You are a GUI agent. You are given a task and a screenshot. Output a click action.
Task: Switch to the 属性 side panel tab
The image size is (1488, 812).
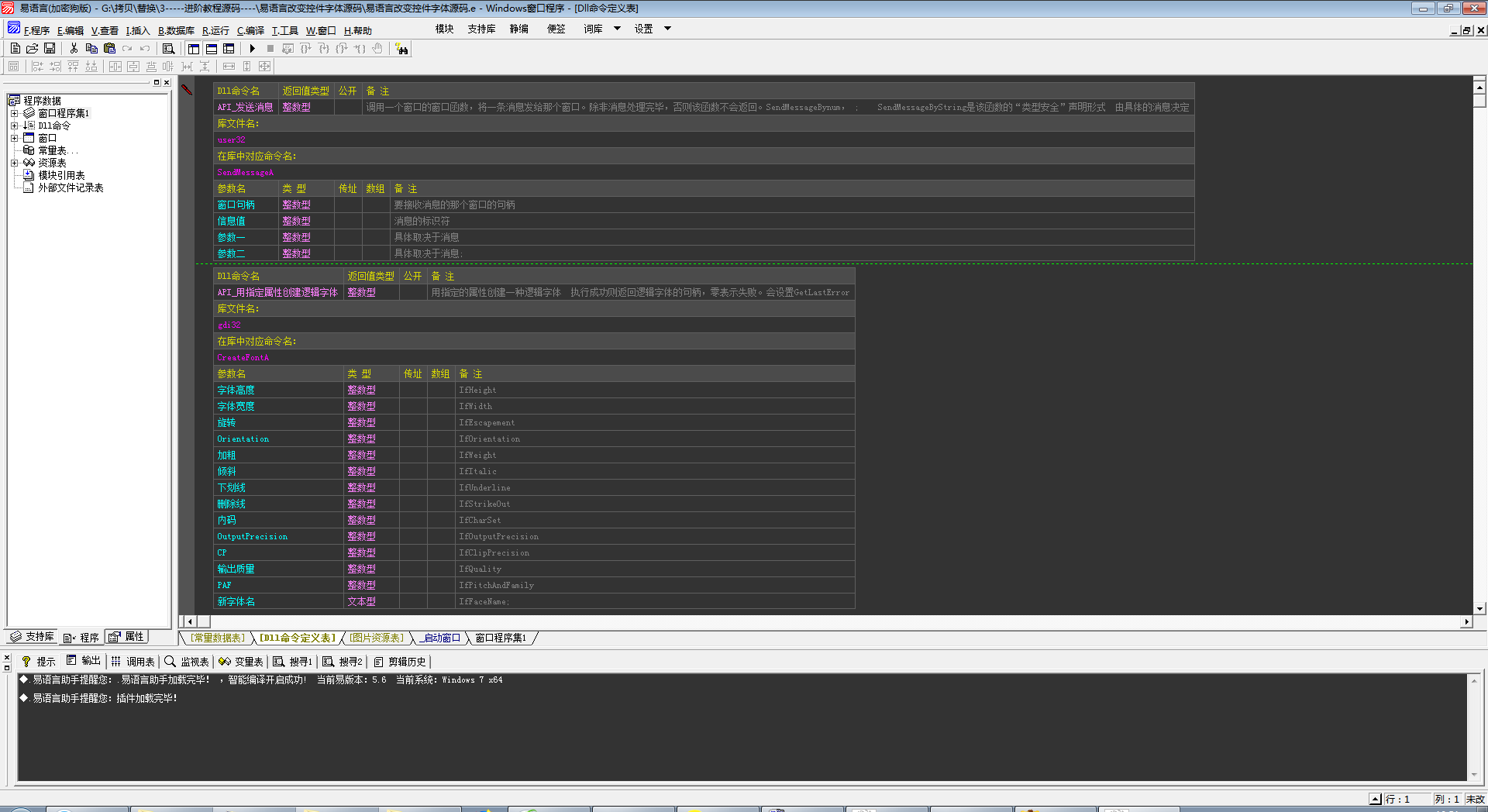pos(126,637)
